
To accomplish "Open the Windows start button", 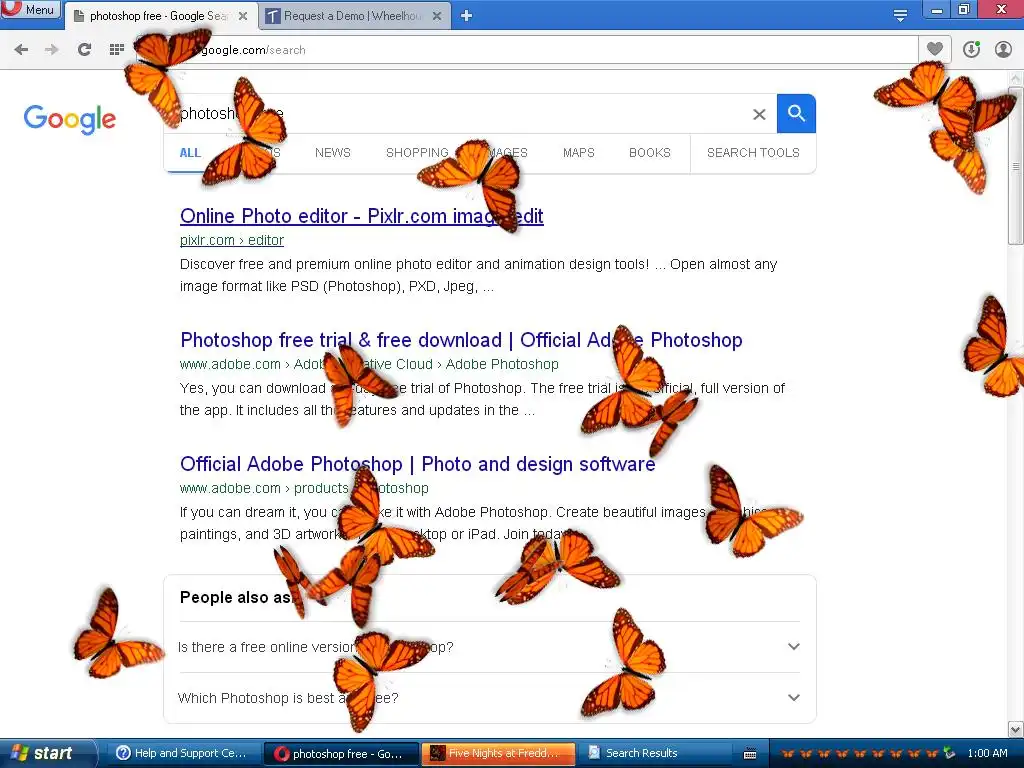I will pos(48,753).
